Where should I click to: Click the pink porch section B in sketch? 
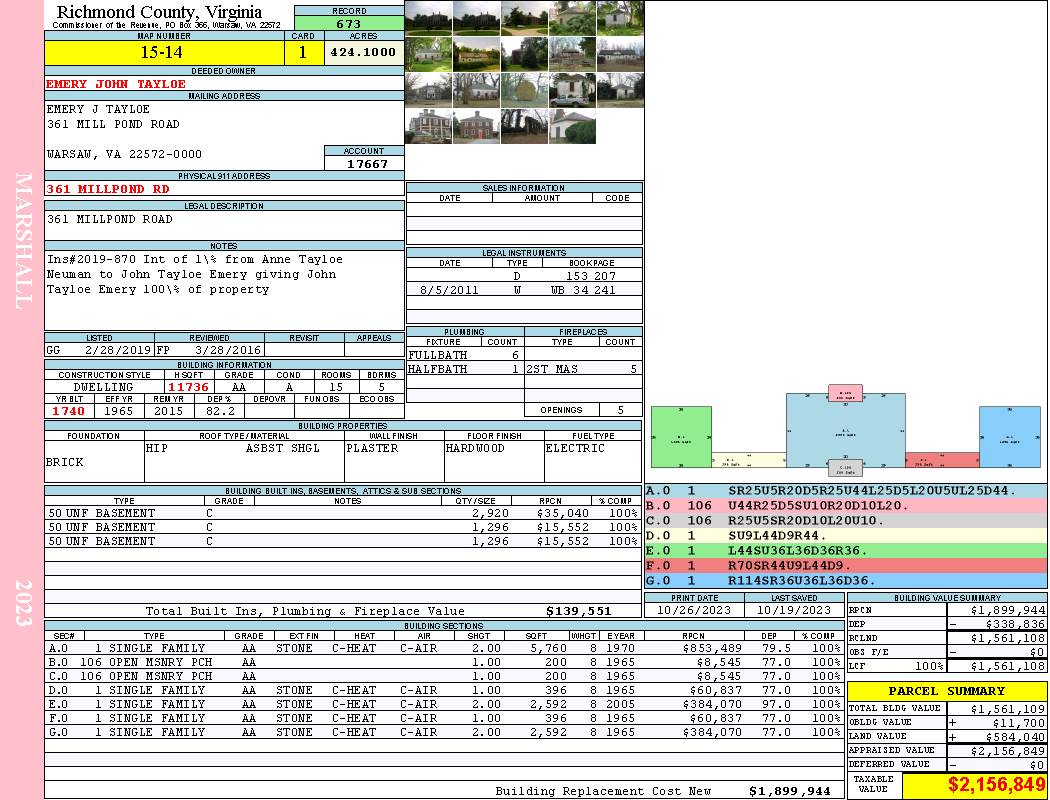845,393
